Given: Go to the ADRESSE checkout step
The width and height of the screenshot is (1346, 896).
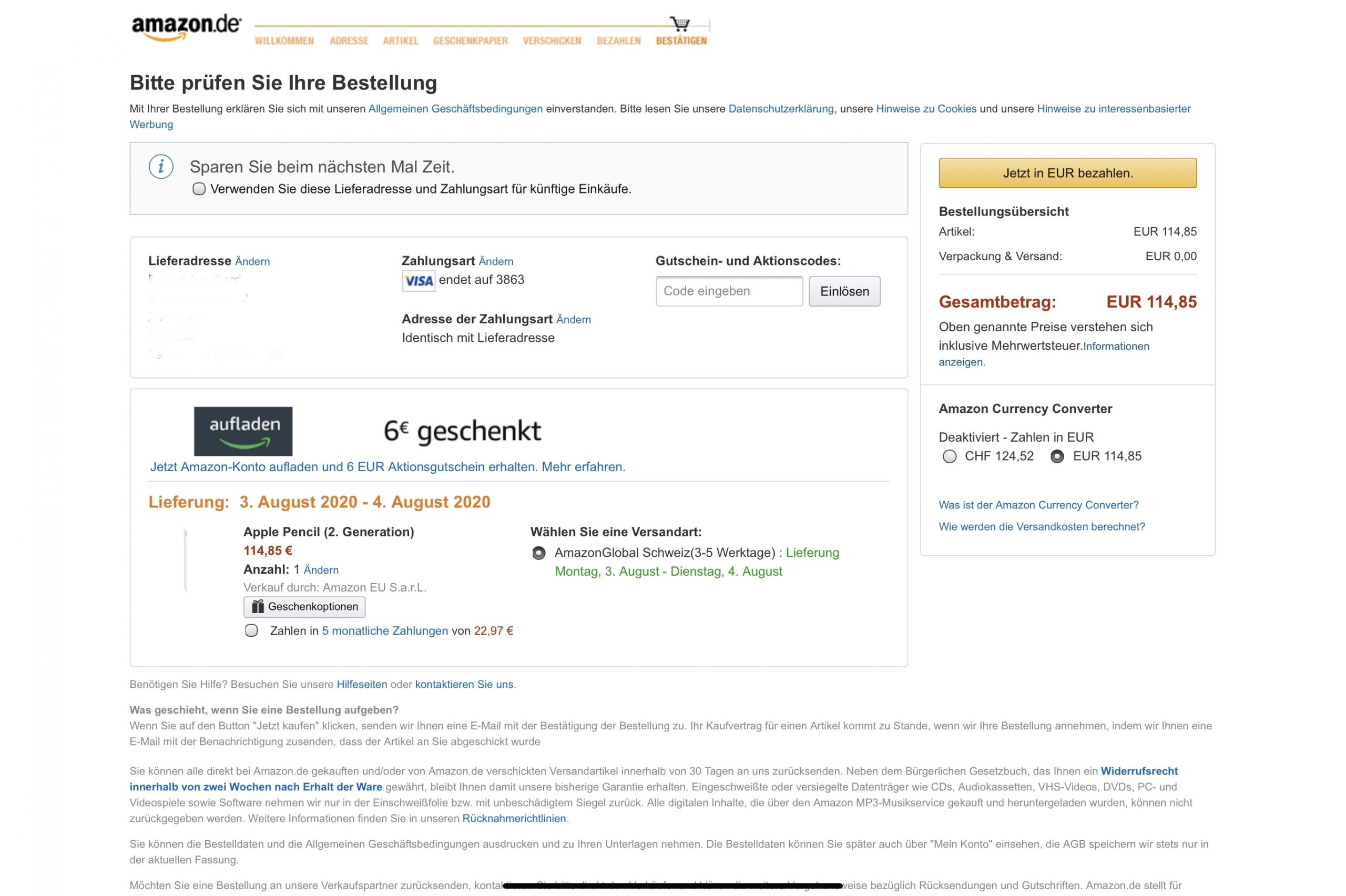Looking at the screenshot, I should pos(349,40).
